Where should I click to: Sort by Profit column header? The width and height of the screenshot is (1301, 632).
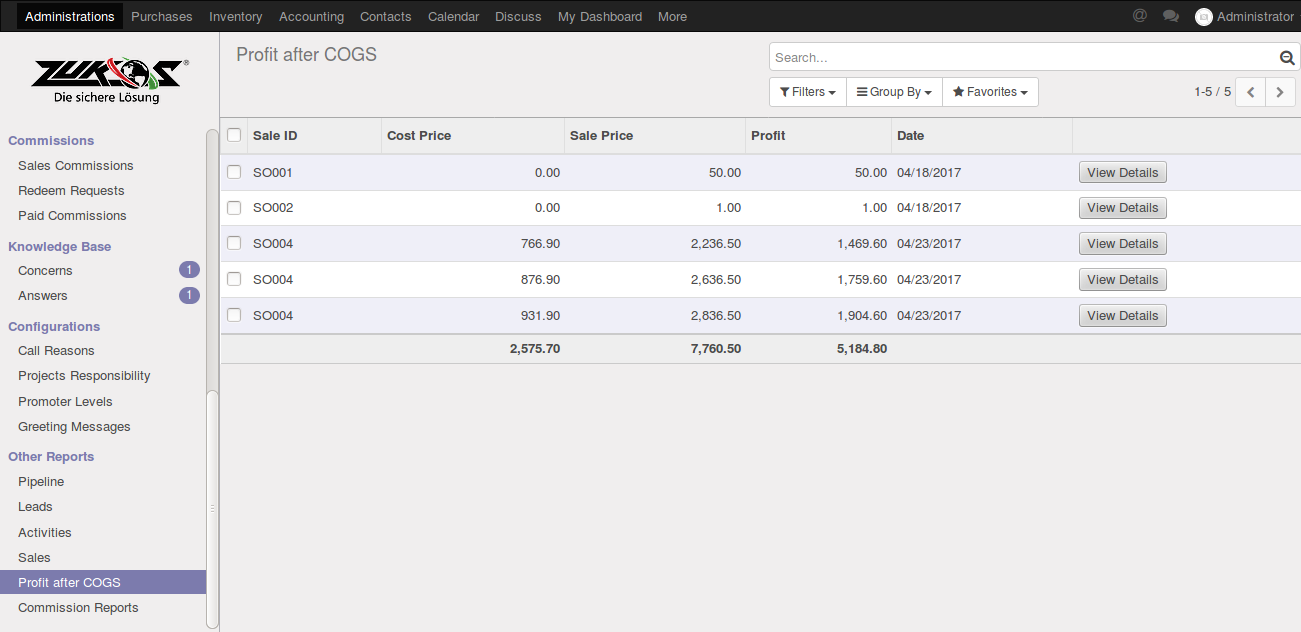click(x=819, y=135)
